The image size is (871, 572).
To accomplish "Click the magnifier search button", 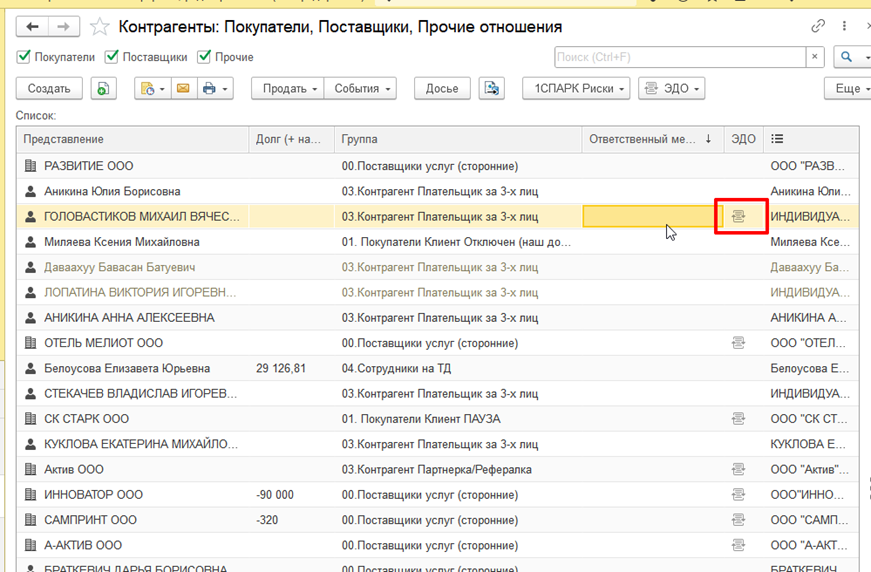I will pyautogui.click(x=846, y=57).
